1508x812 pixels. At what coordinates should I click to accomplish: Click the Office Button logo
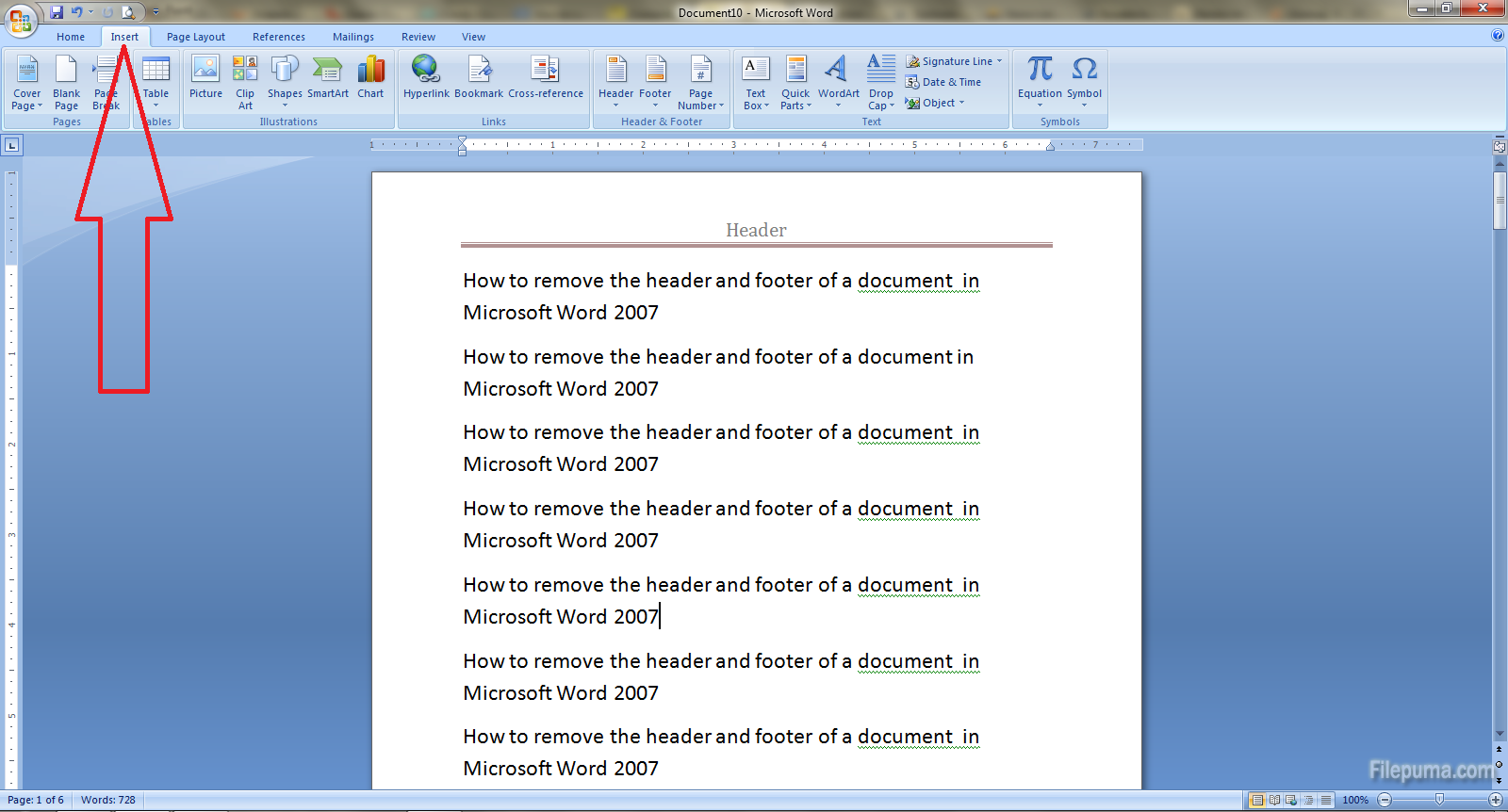(x=21, y=19)
